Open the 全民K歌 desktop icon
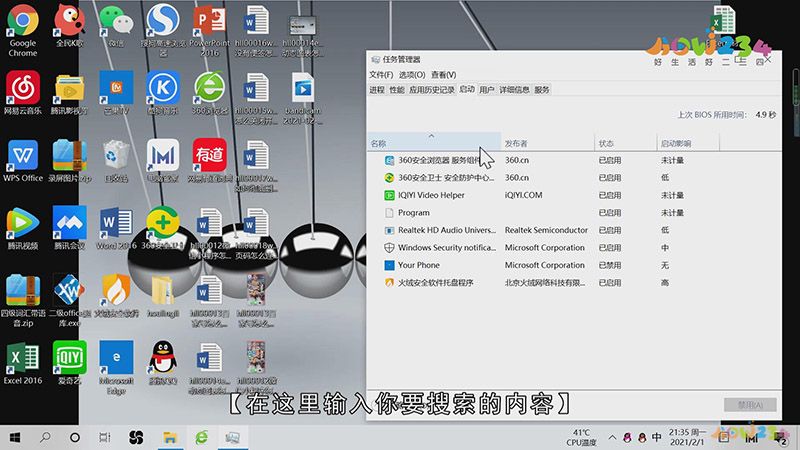Image resolution: width=800 pixels, height=450 pixels. pyautogui.click(x=69, y=26)
